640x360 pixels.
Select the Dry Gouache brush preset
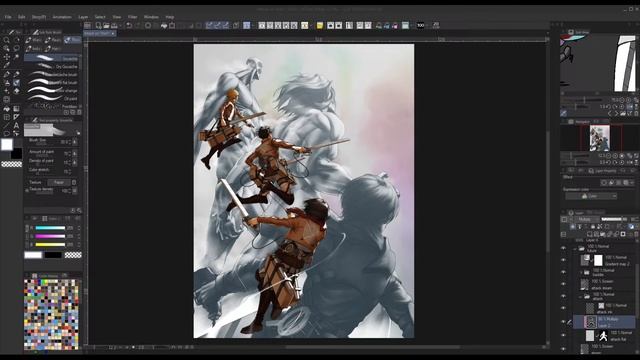(52, 66)
